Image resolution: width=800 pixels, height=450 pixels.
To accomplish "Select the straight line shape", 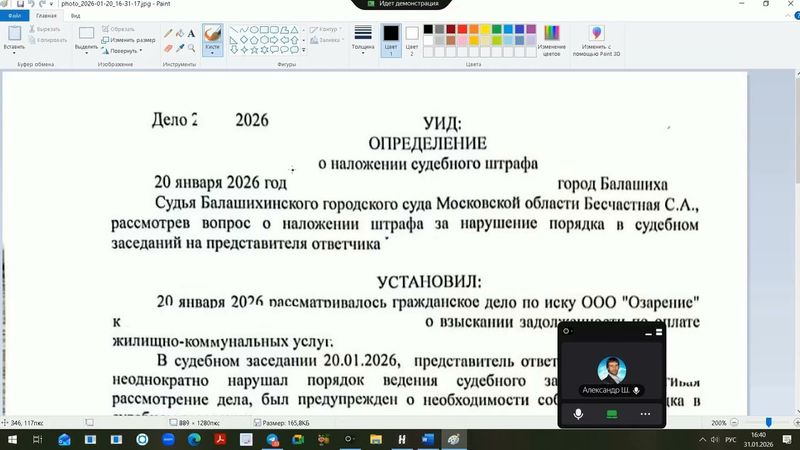I will [234, 30].
